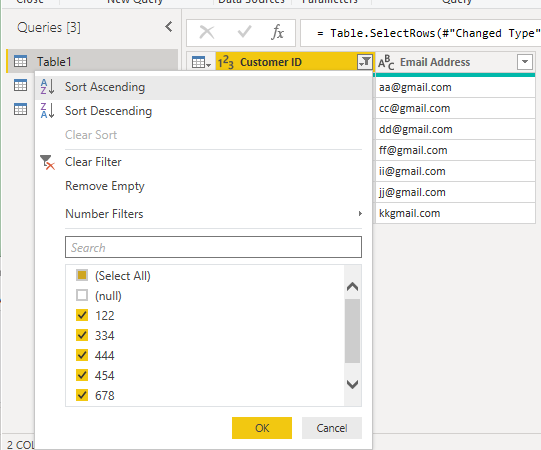The image size is (541, 450).
Task: Cancel formula edit with X icon
Action: coord(207,33)
